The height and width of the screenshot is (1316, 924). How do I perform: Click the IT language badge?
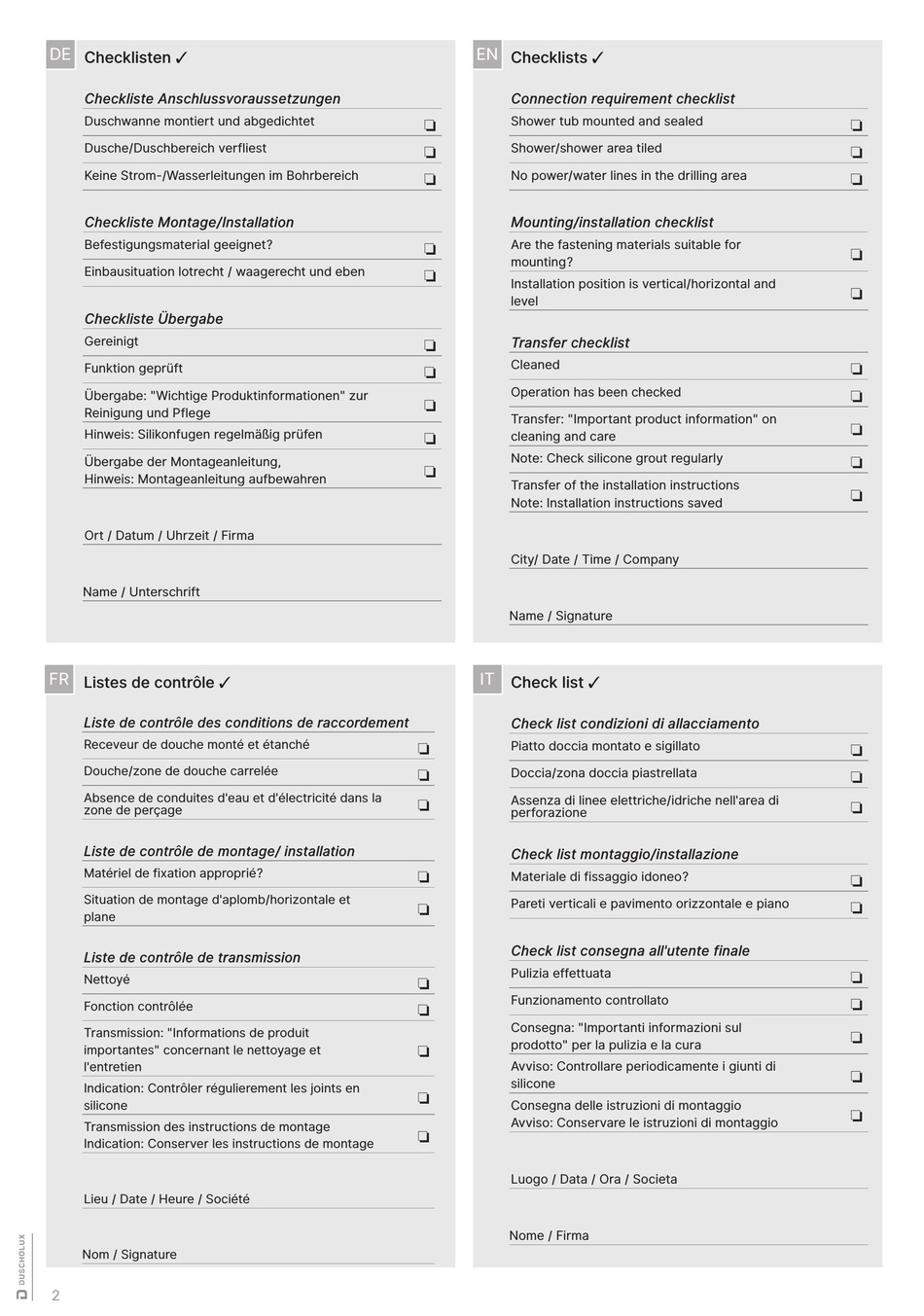487,679
